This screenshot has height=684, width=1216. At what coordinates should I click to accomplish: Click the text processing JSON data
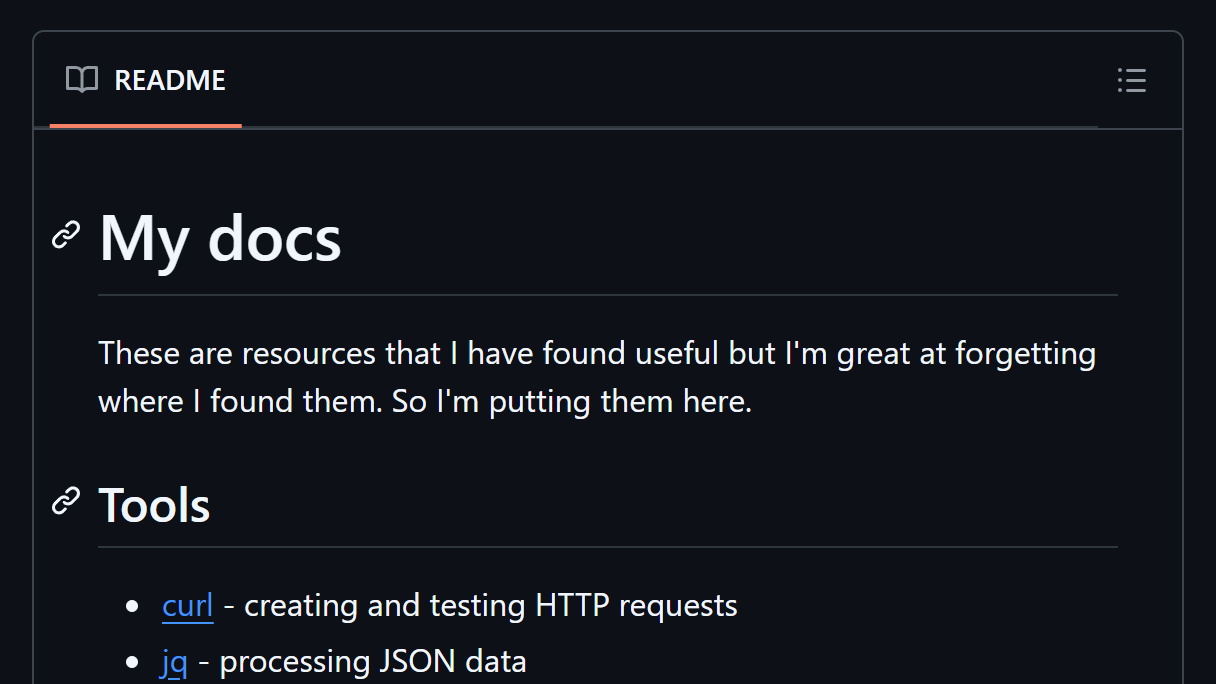pyautogui.click(x=373, y=662)
